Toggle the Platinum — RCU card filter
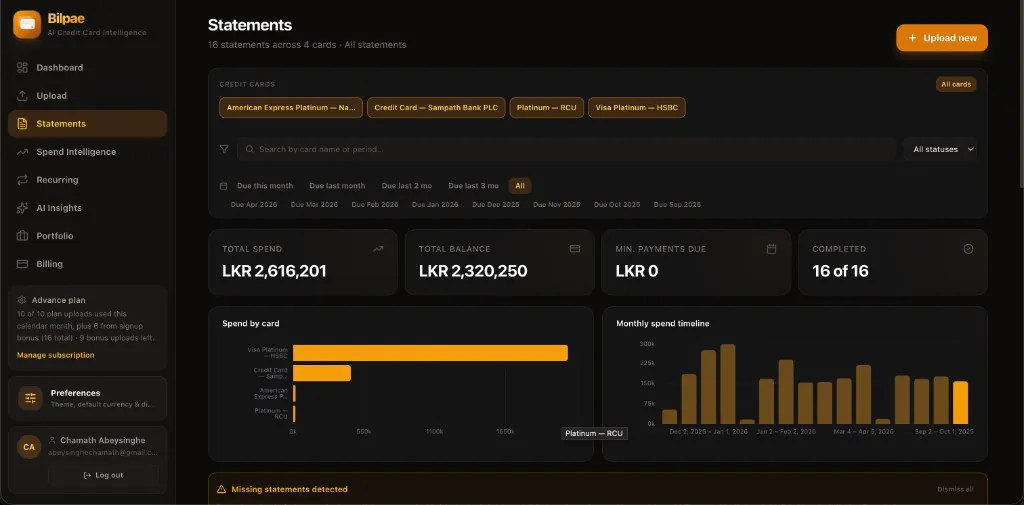The width and height of the screenshot is (1024, 505). tap(547, 108)
